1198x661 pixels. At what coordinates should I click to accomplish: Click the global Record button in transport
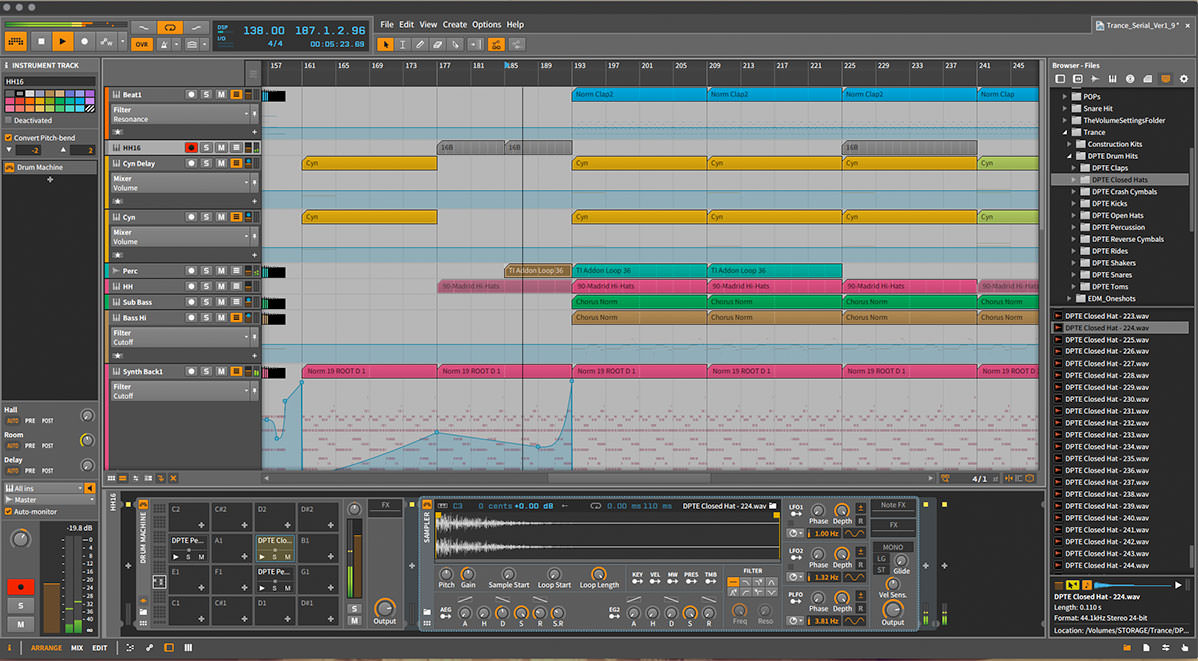[x=85, y=41]
